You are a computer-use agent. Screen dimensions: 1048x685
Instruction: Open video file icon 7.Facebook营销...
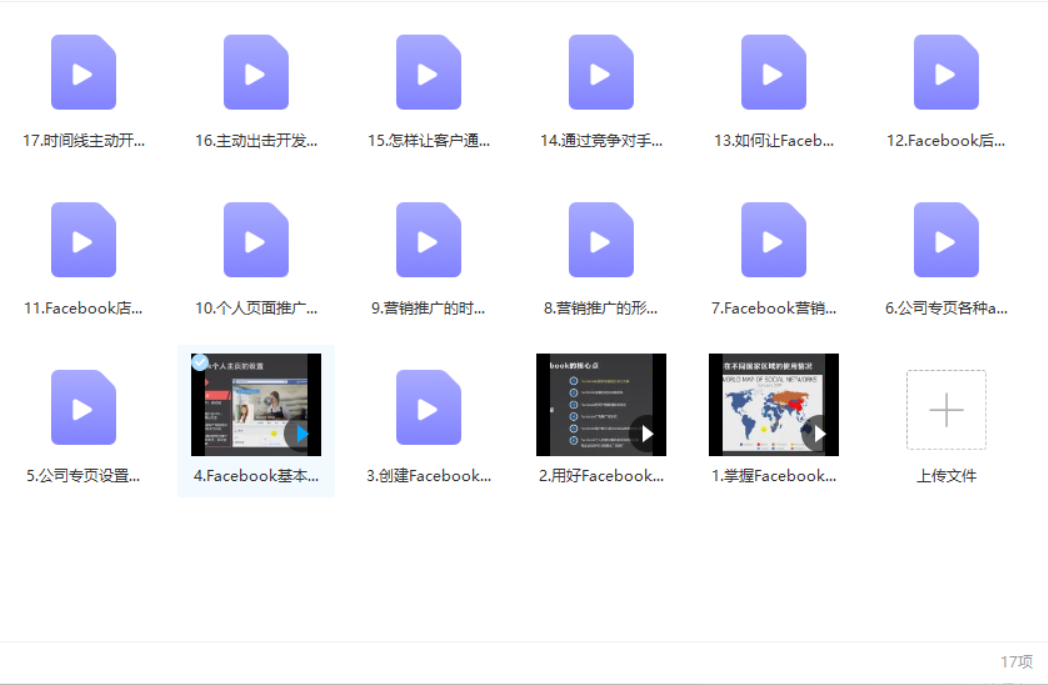click(773, 240)
